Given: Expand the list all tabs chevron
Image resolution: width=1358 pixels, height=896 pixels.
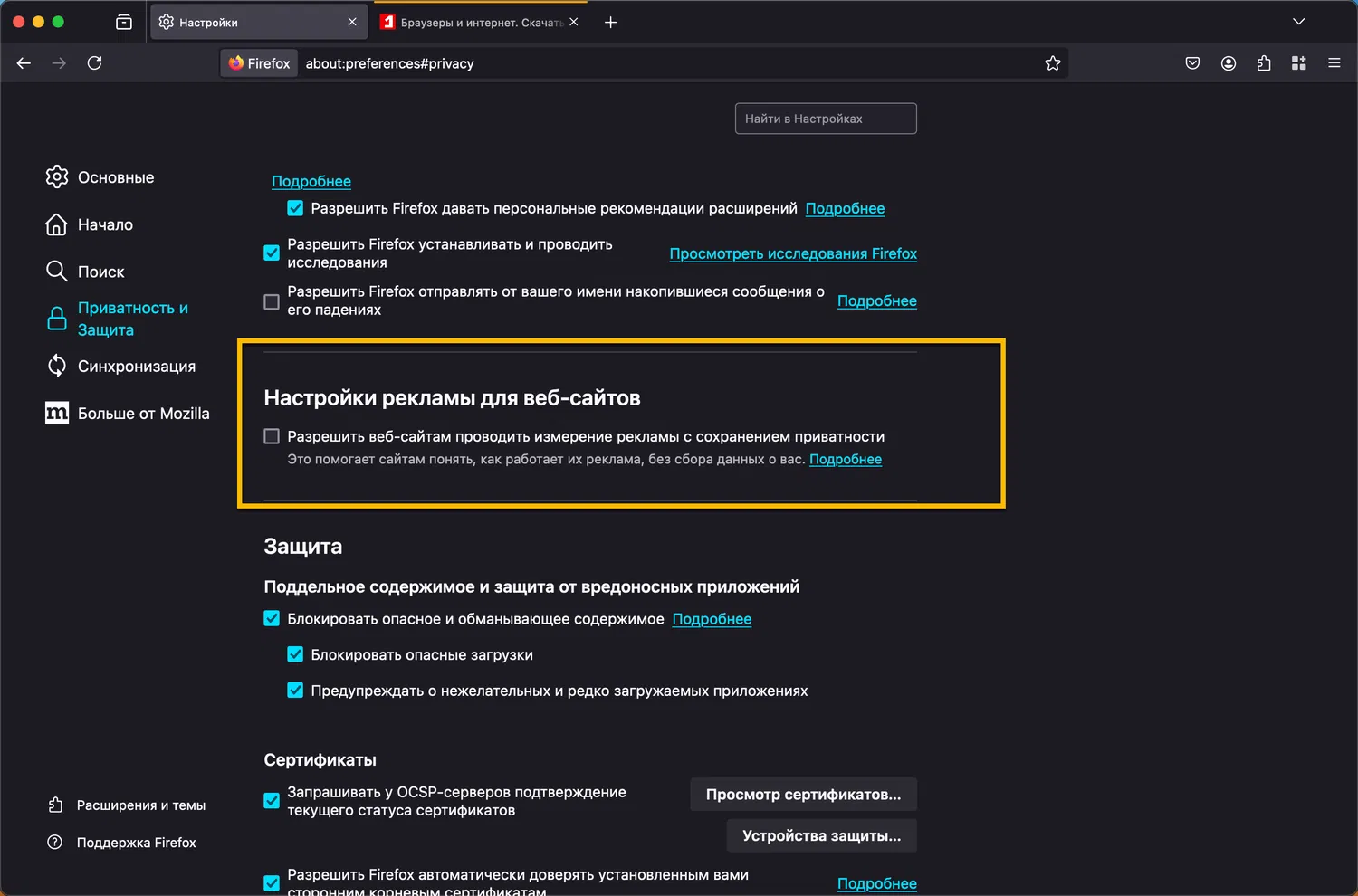Looking at the screenshot, I should [x=1298, y=22].
